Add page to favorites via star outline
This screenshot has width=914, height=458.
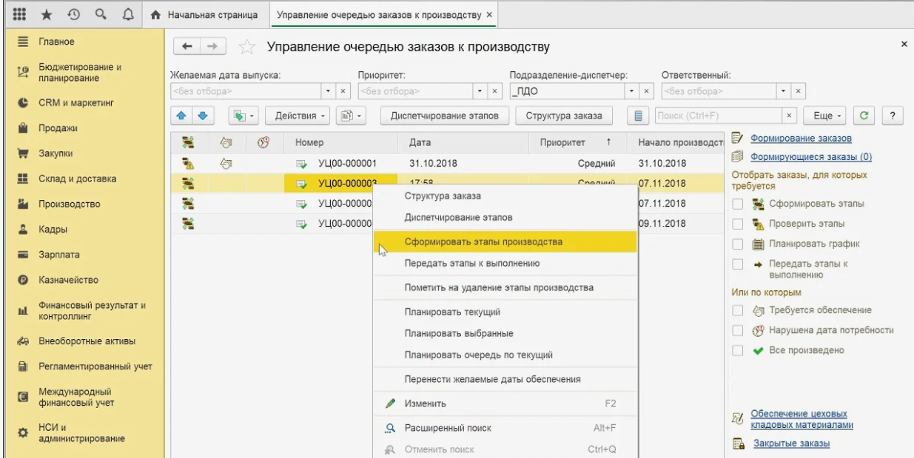click(x=247, y=47)
